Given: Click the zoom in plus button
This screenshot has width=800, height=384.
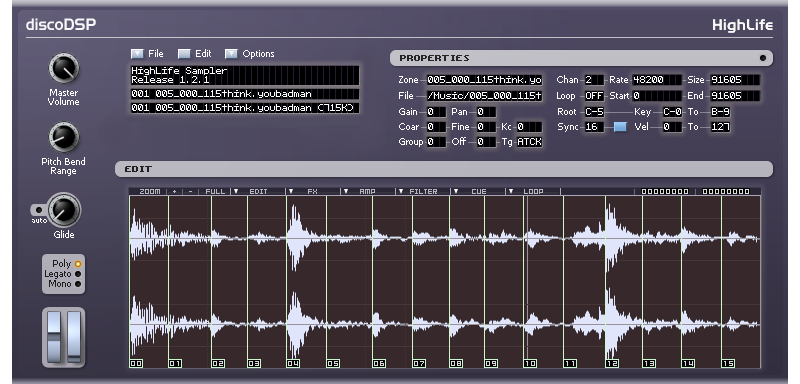Looking at the screenshot, I should click(174, 192).
